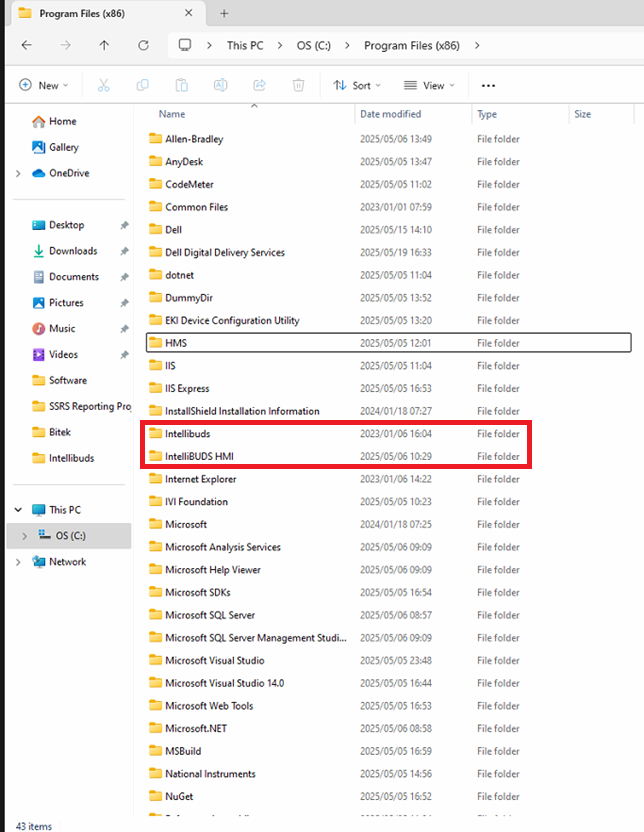Select the Microsoft SQL Server folder
This screenshot has width=644, height=832.
(388, 615)
